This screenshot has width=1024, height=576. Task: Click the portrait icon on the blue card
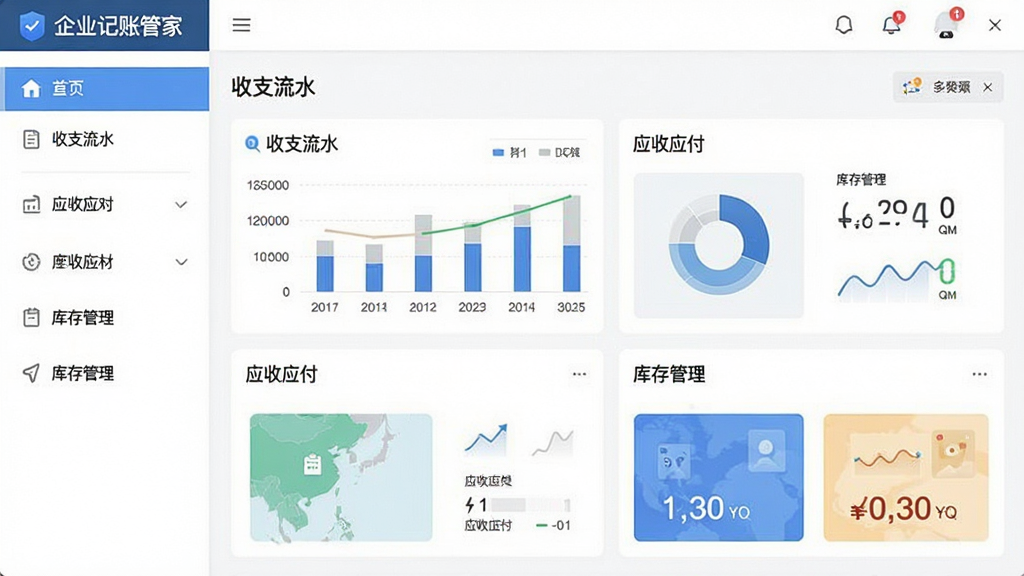(x=766, y=451)
